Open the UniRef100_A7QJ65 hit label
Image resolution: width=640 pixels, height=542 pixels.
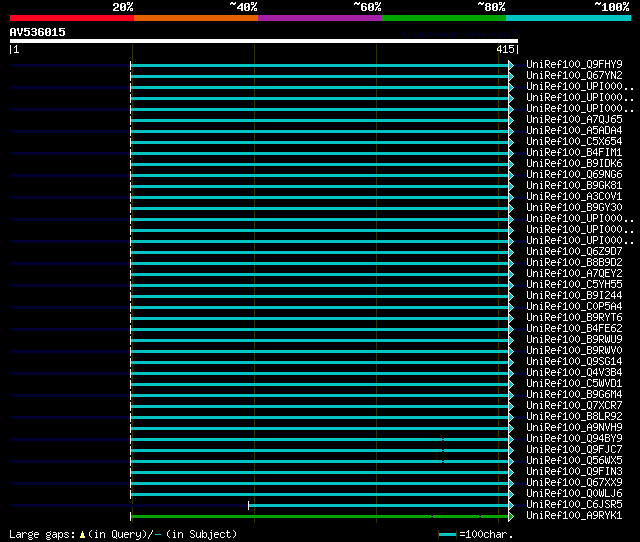[x=574, y=120]
